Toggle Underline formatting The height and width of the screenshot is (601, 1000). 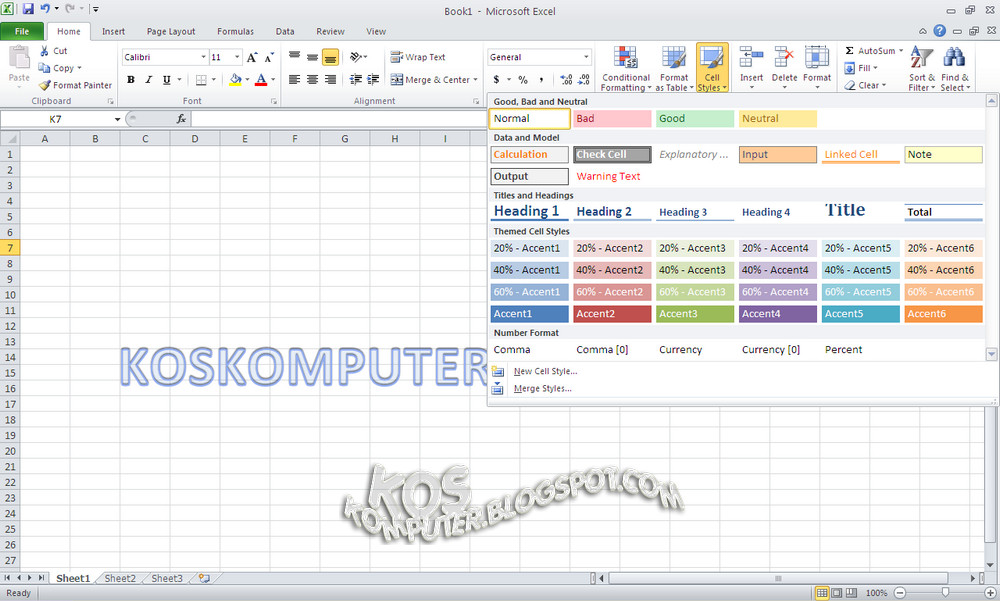coord(166,80)
